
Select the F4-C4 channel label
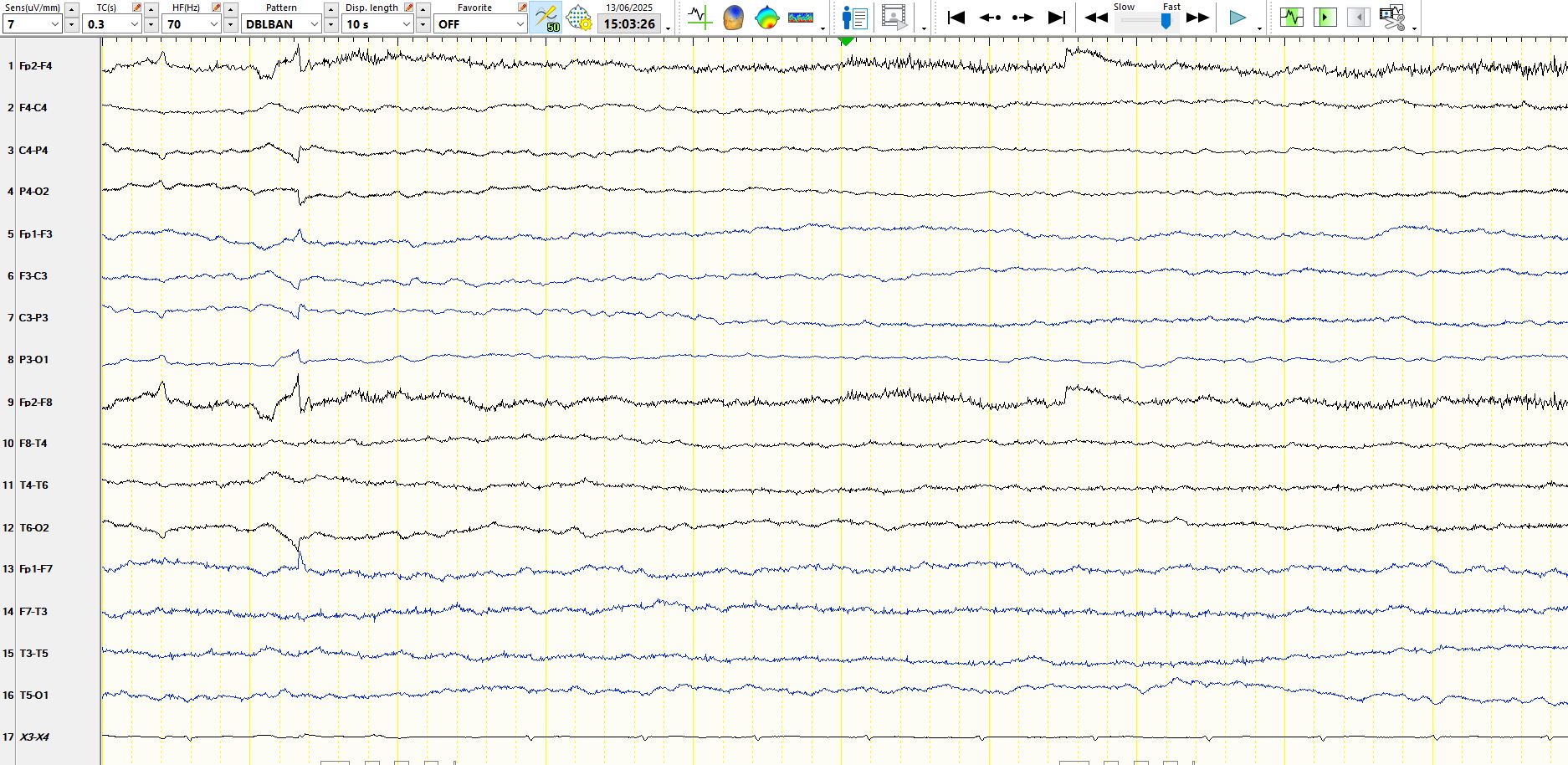pyautogui.click(x=33, y=108)
